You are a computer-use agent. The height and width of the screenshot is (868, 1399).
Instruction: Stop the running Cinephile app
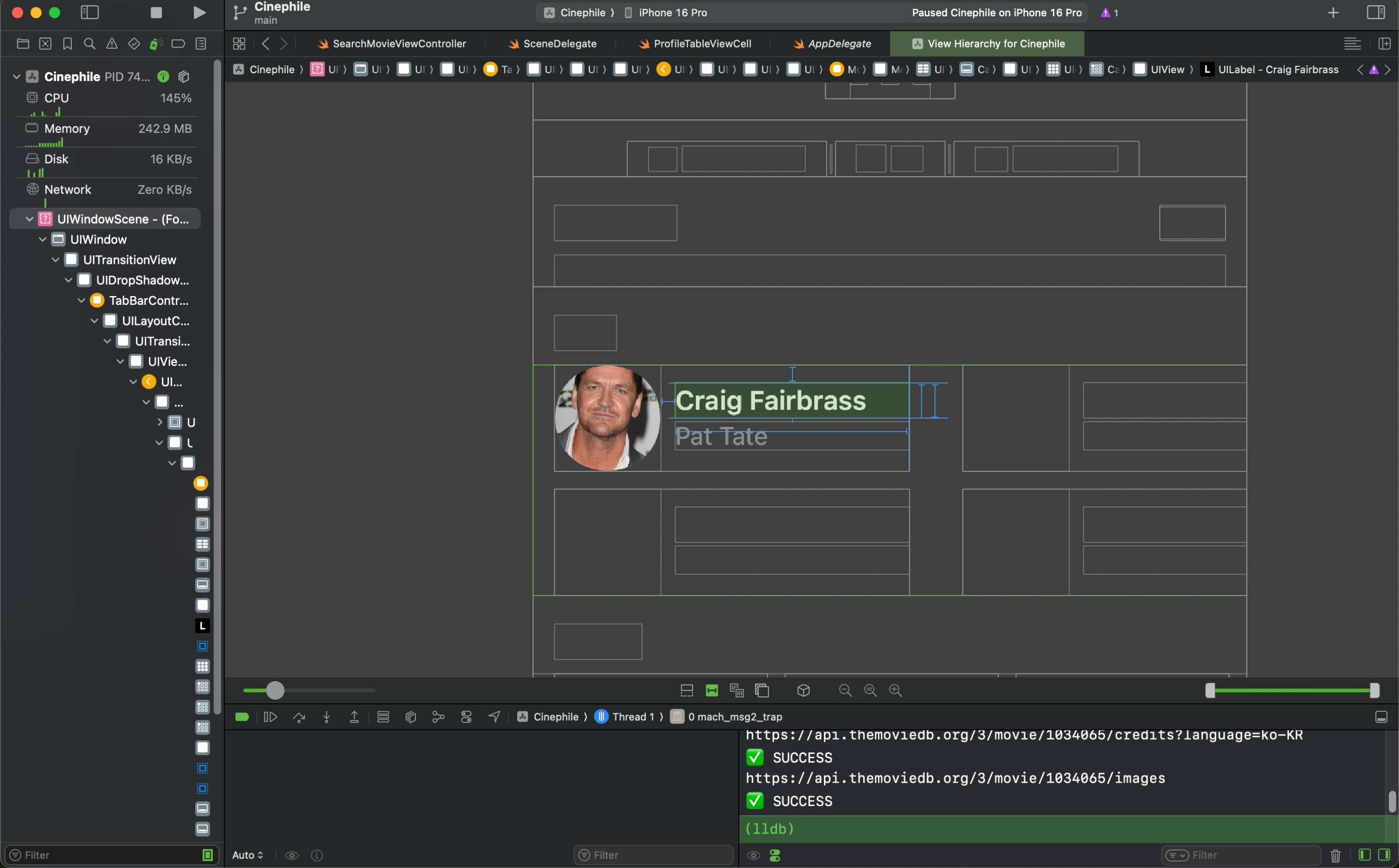pos(156,13)
